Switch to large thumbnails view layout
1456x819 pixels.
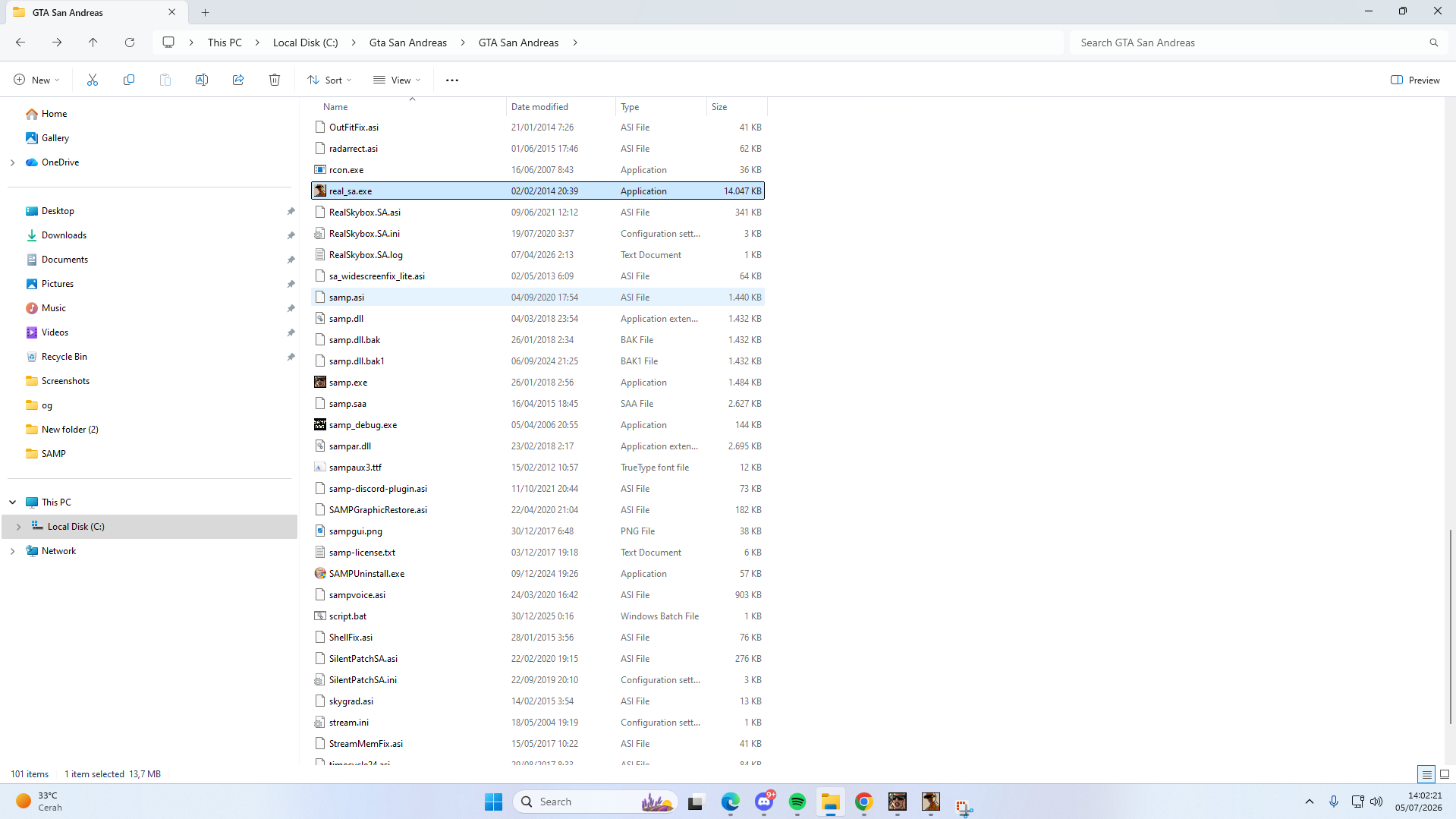pos(1445,774)
